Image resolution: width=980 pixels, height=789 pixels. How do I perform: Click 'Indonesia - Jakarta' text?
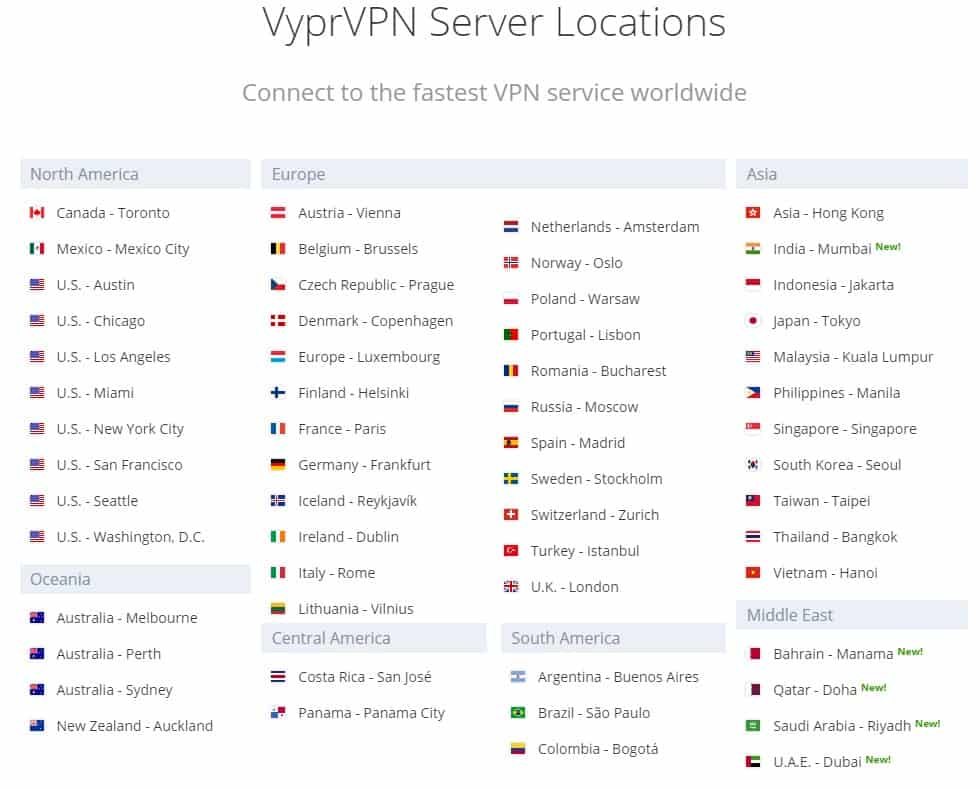(x=833, y=285)
